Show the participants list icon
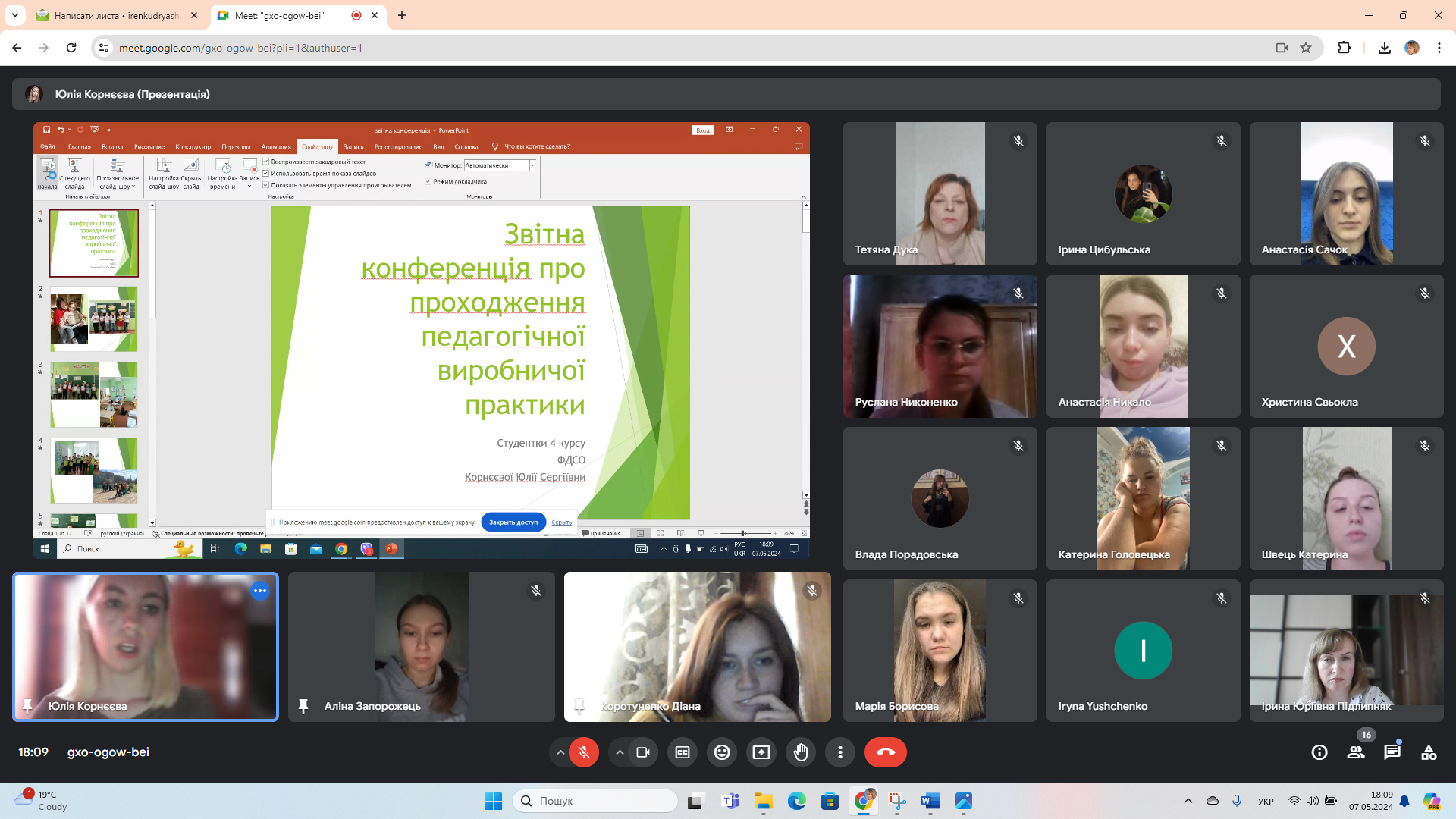 (1356, 752)
